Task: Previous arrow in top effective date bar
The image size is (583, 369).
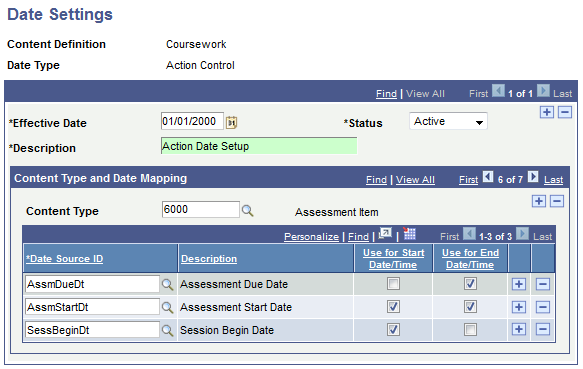Action: point(498,91)
